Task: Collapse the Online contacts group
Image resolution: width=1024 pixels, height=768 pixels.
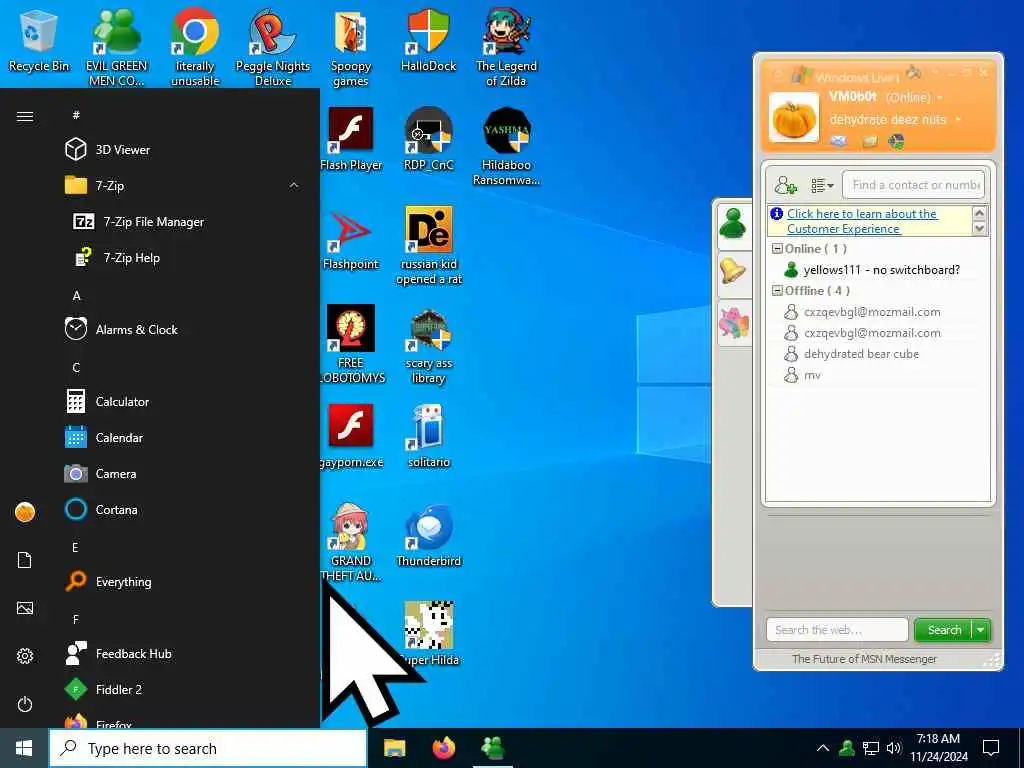Action: [x=777, y=249]
